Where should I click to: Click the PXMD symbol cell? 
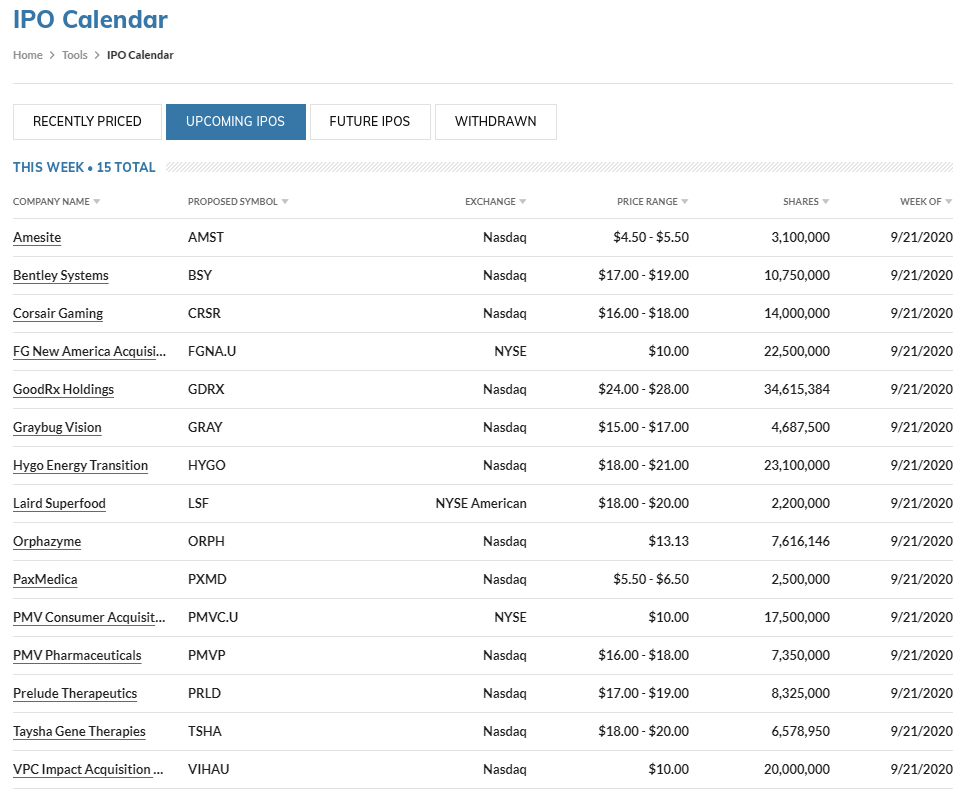point(207,580)
